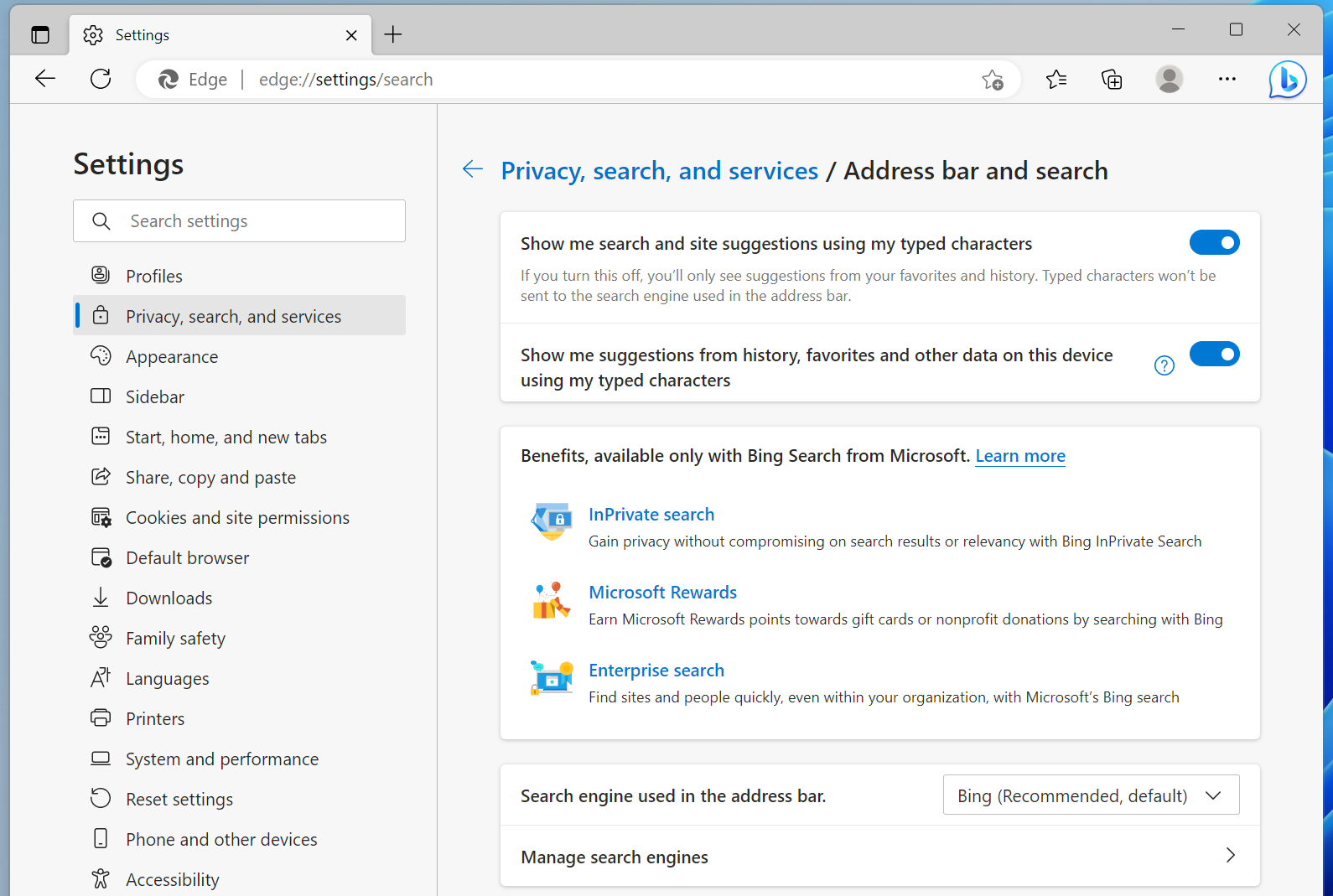Click the help icon for history suggestions
Image resolution: width=1333 pixels, height=896 pixels.
tap(1164, 365)
